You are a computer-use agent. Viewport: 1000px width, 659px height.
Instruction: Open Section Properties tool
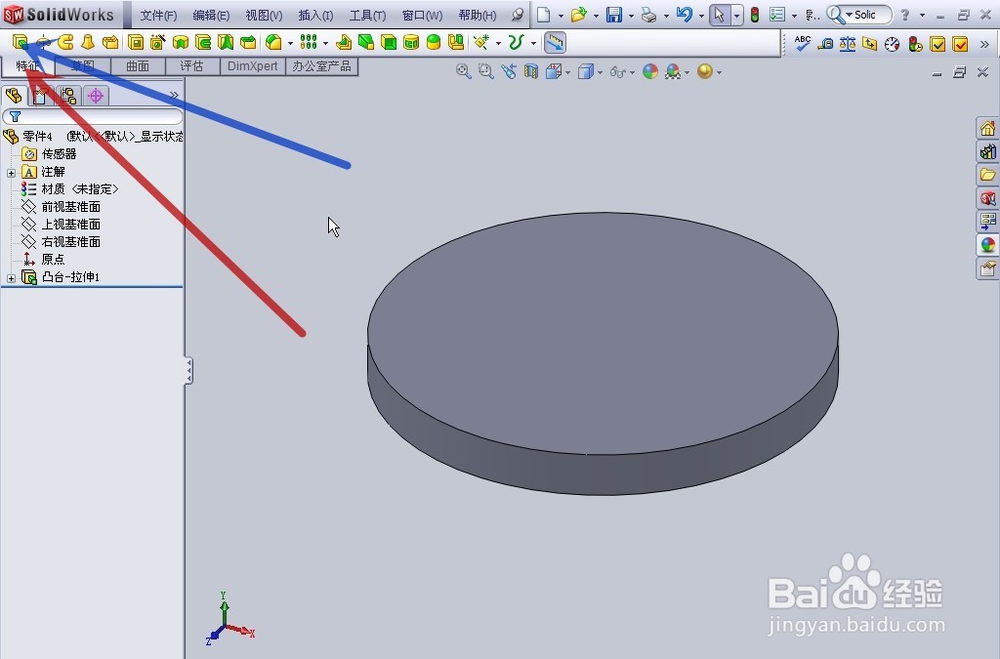[x=869, y=43]
